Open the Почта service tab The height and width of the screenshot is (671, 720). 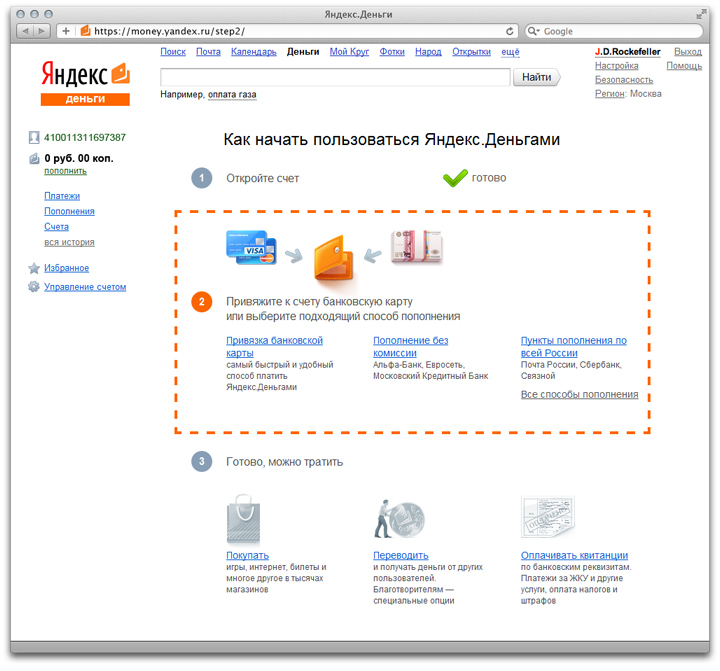(x=208, y=51)
